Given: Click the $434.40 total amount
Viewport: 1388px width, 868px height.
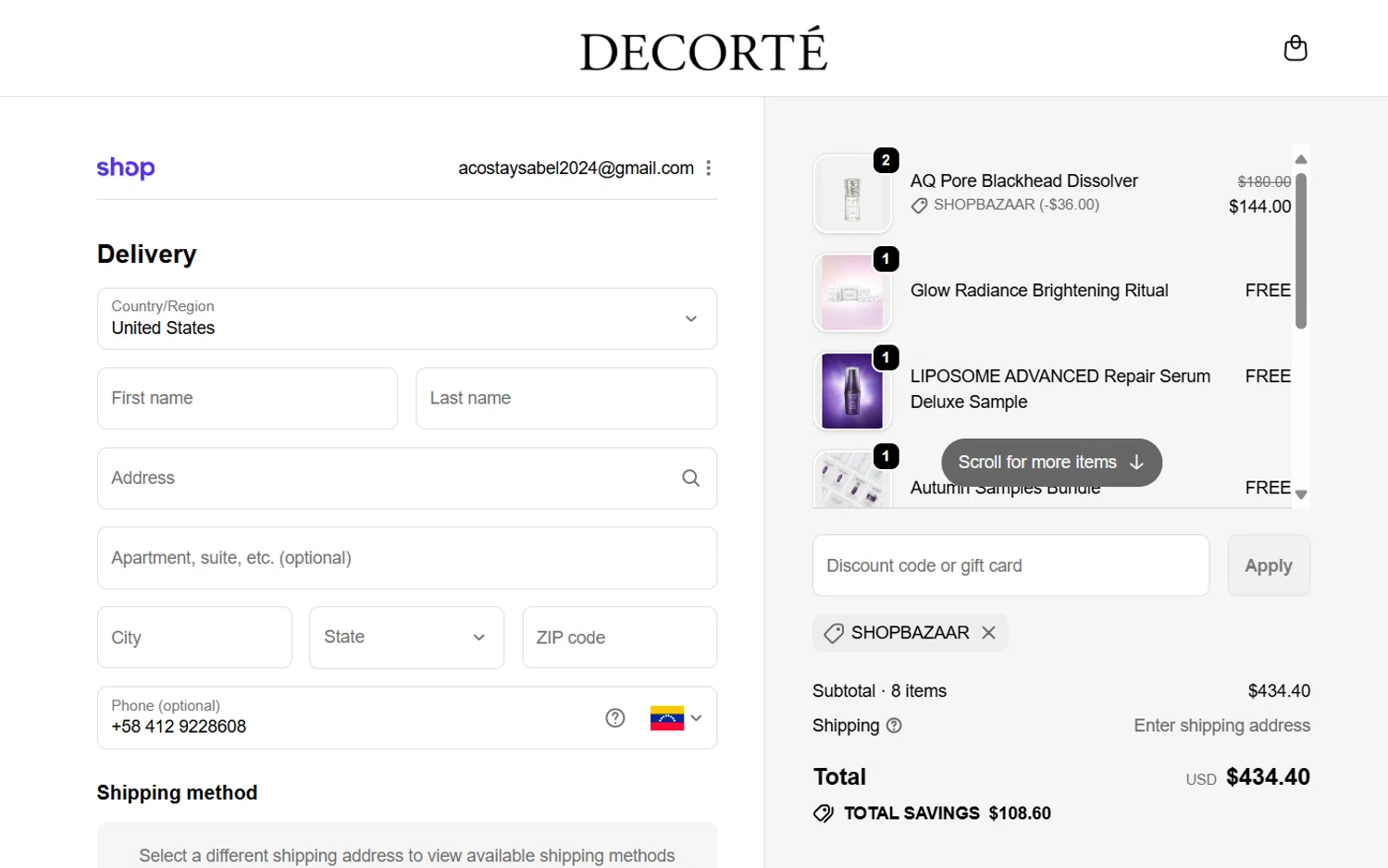Looking at the screenshot, I should (1268, 776).
